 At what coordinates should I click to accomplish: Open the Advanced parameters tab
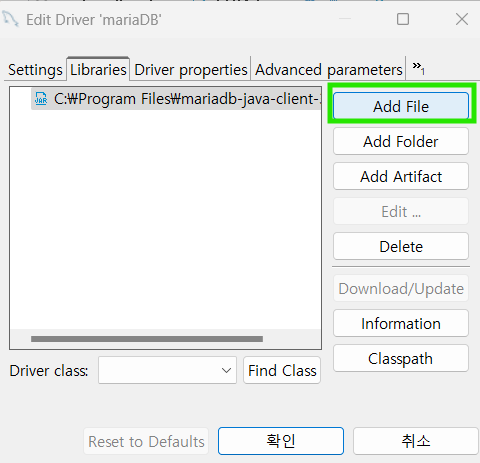pos(328,70)
